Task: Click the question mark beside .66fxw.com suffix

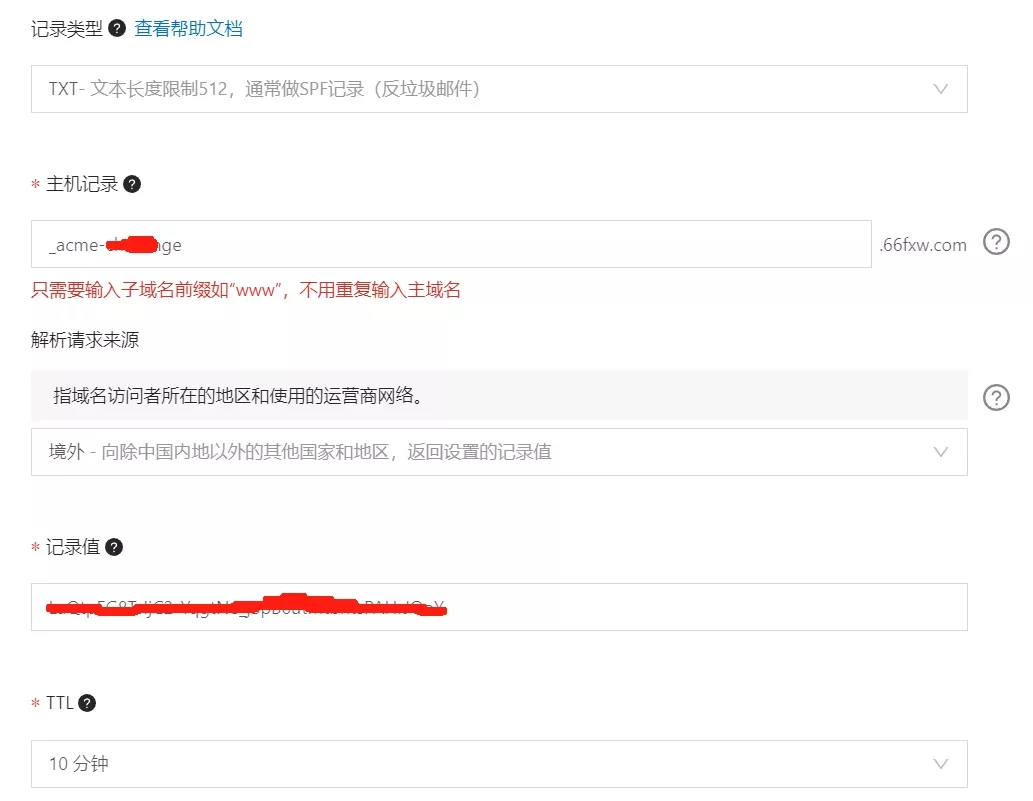Action: click(996, 241)
